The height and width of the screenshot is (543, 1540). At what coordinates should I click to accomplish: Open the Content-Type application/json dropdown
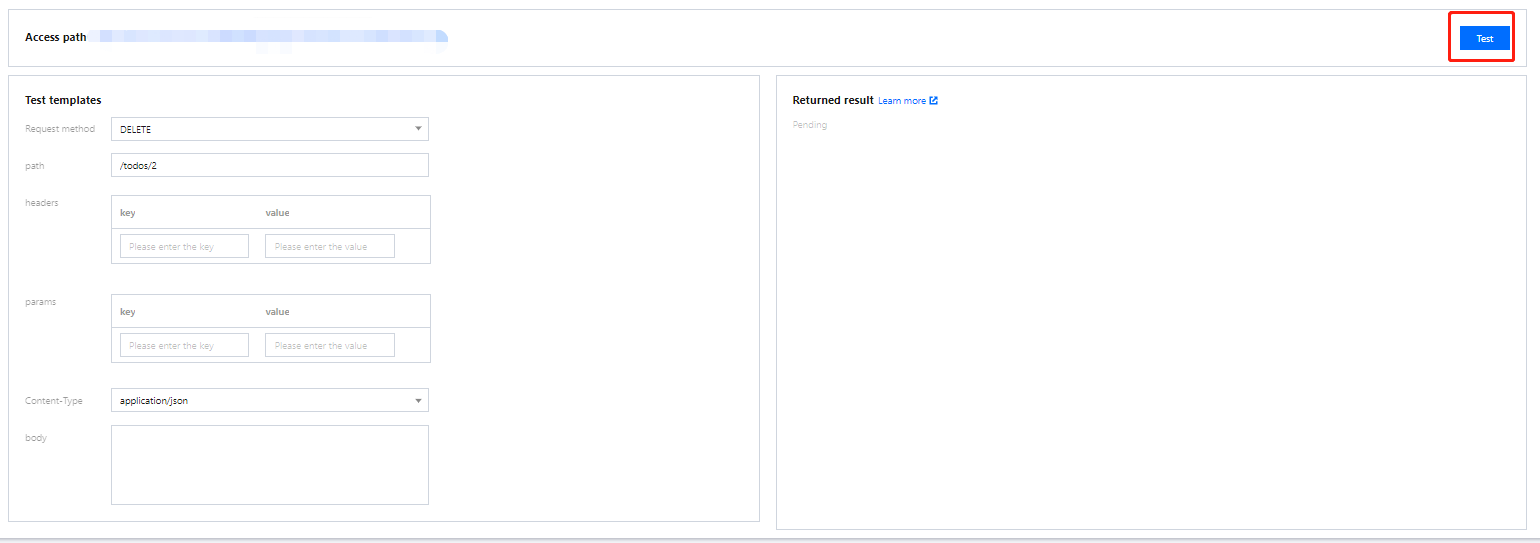[x=270, y=400]
